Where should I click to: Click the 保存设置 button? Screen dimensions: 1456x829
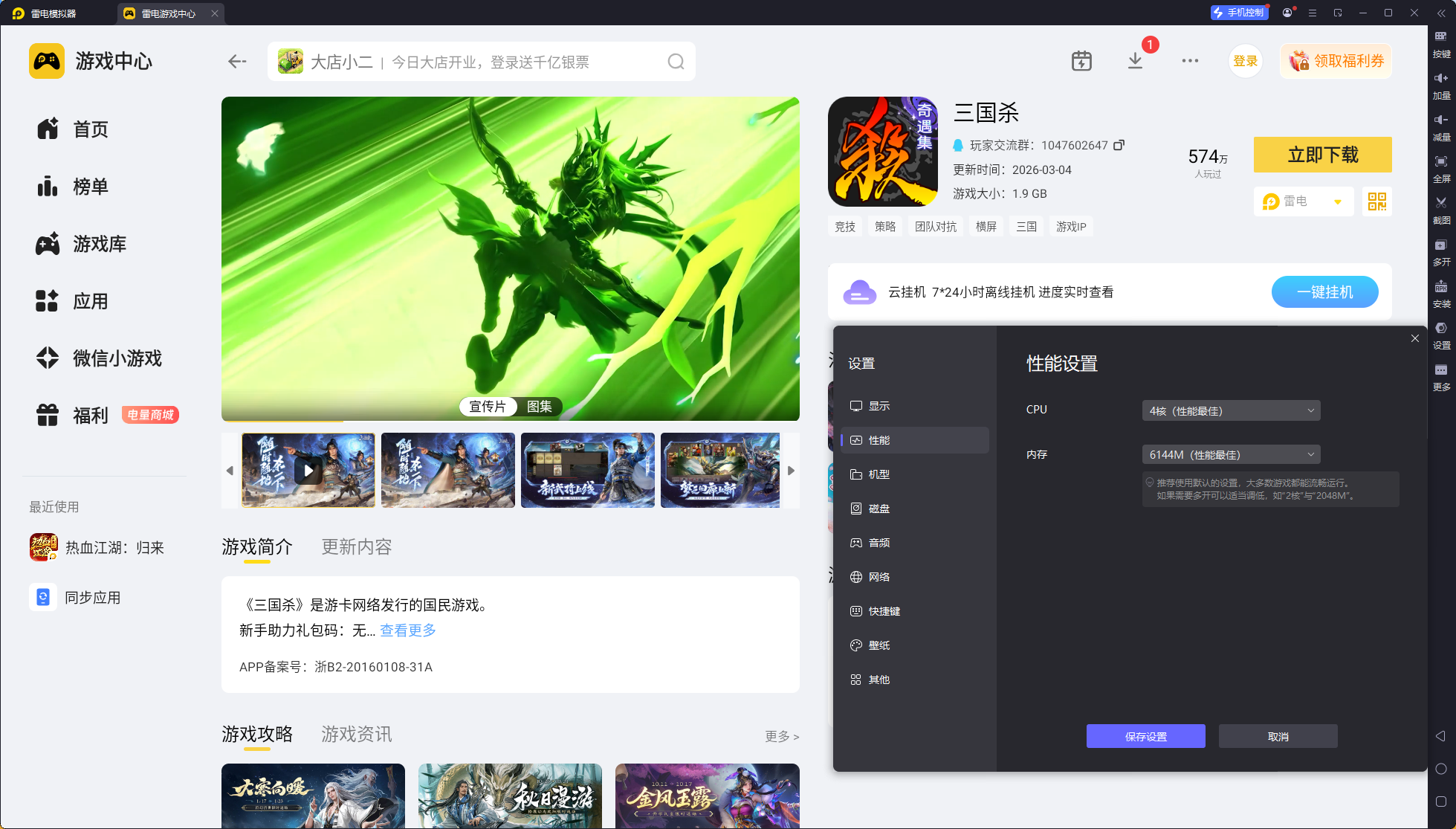tap(1145, 736)
